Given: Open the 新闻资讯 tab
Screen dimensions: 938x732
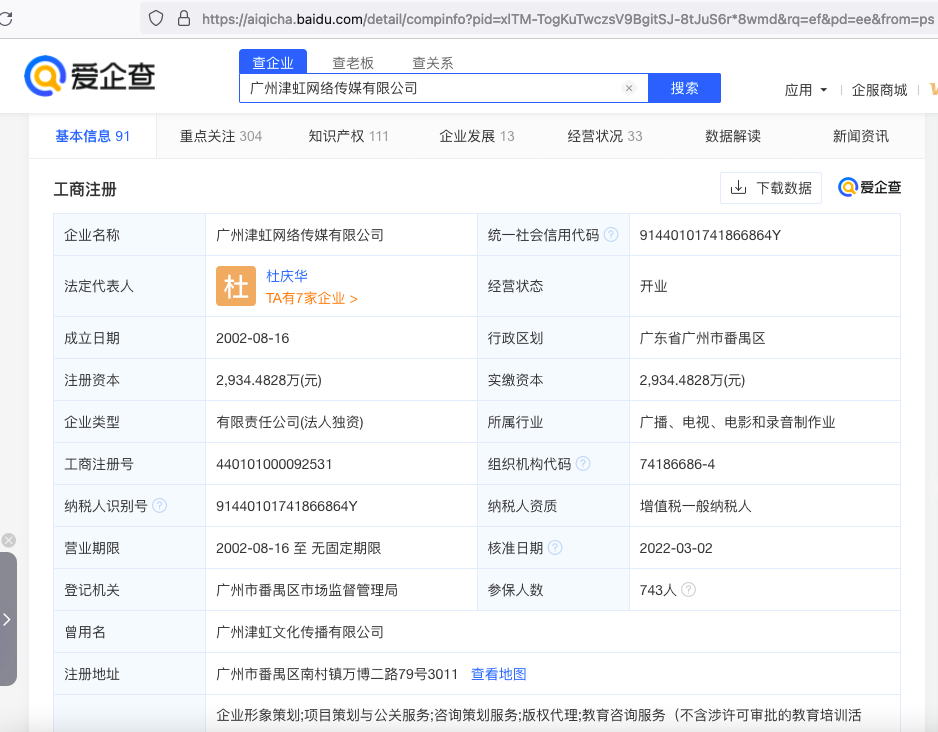Looking at the screenshot, I should pyautogui.click(x=861, y=136).
